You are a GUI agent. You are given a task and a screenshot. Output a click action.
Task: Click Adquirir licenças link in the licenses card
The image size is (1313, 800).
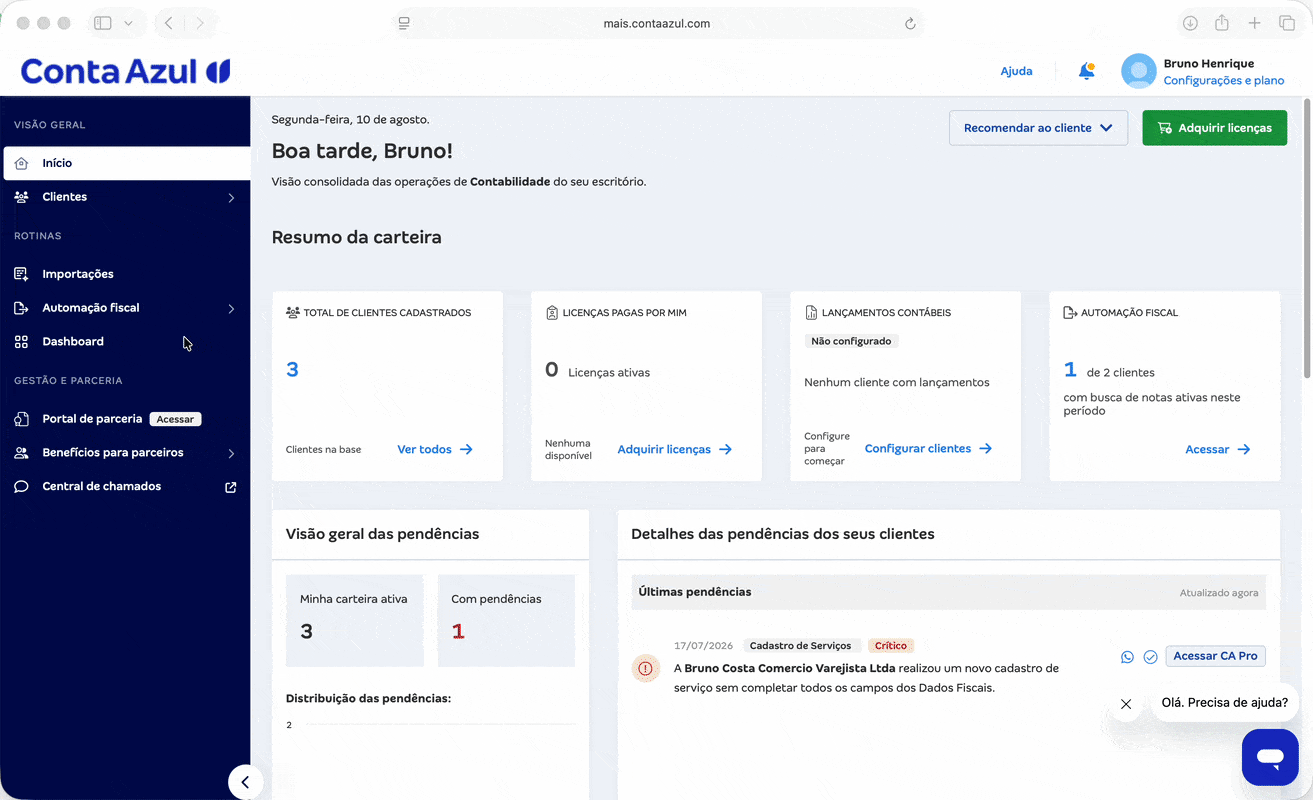[x=675, y=450]
